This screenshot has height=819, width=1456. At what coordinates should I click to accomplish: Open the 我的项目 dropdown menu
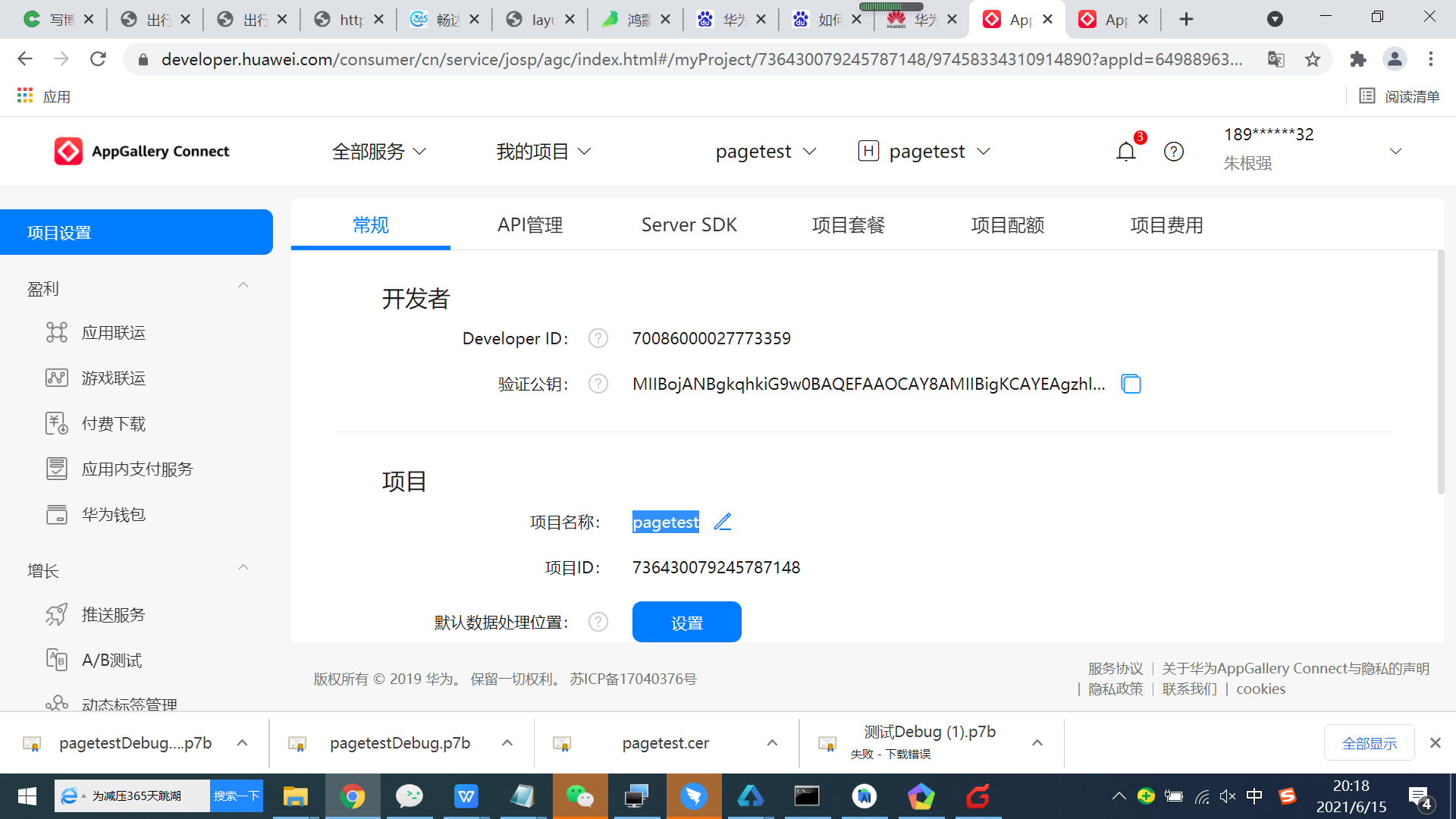click(x=543, y=152)
